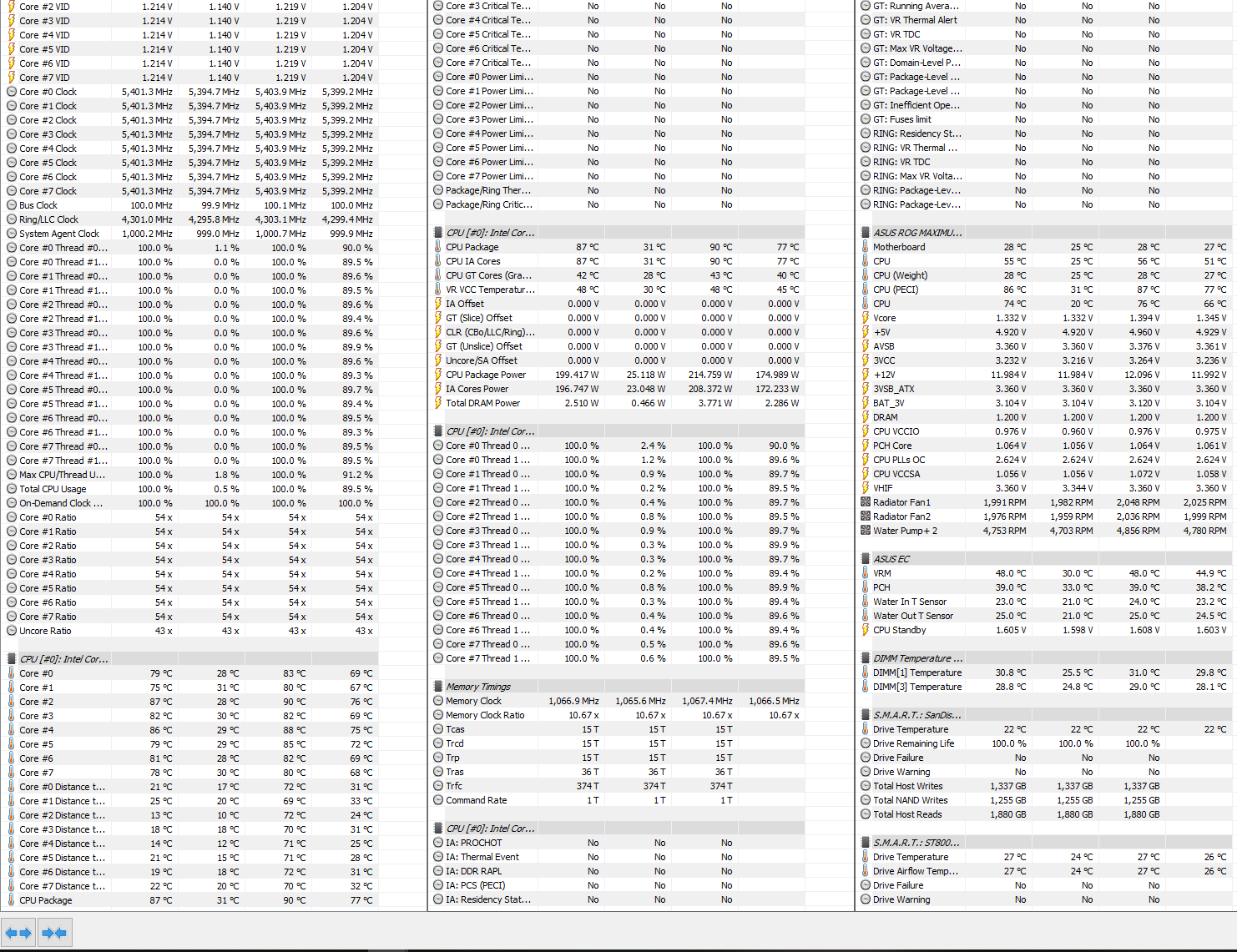Click the chip icon beside ASUS EC header
This screenshot has height=952, width=1237.
866,559
